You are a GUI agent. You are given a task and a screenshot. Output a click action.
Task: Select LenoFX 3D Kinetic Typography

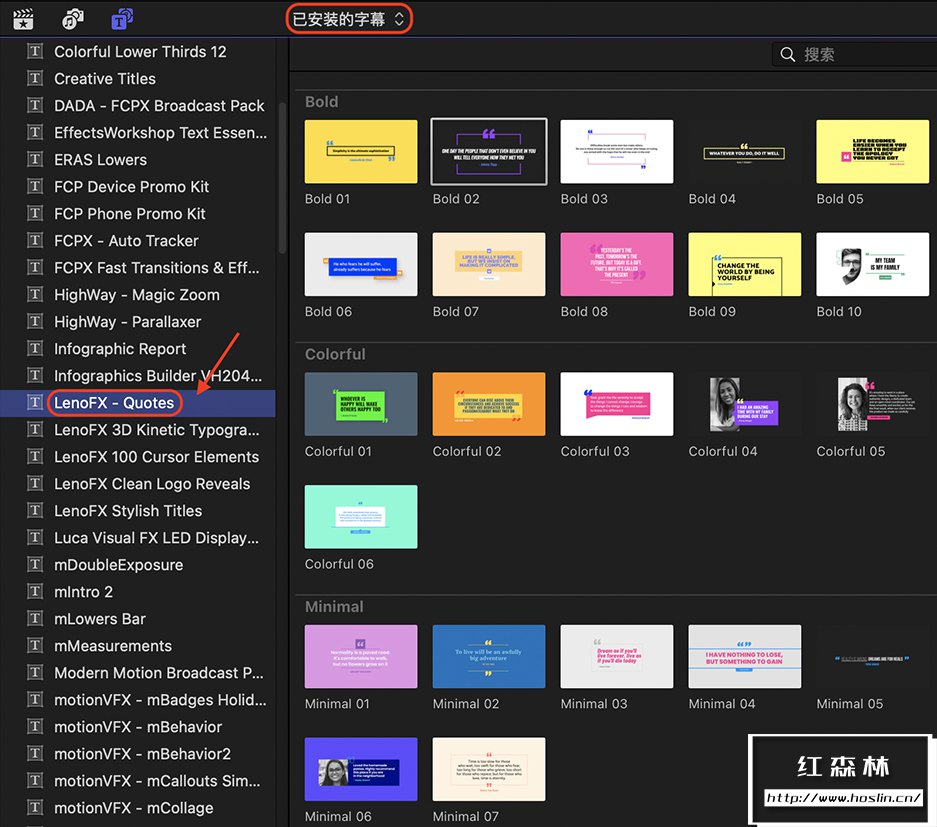(x=137, y=430)
